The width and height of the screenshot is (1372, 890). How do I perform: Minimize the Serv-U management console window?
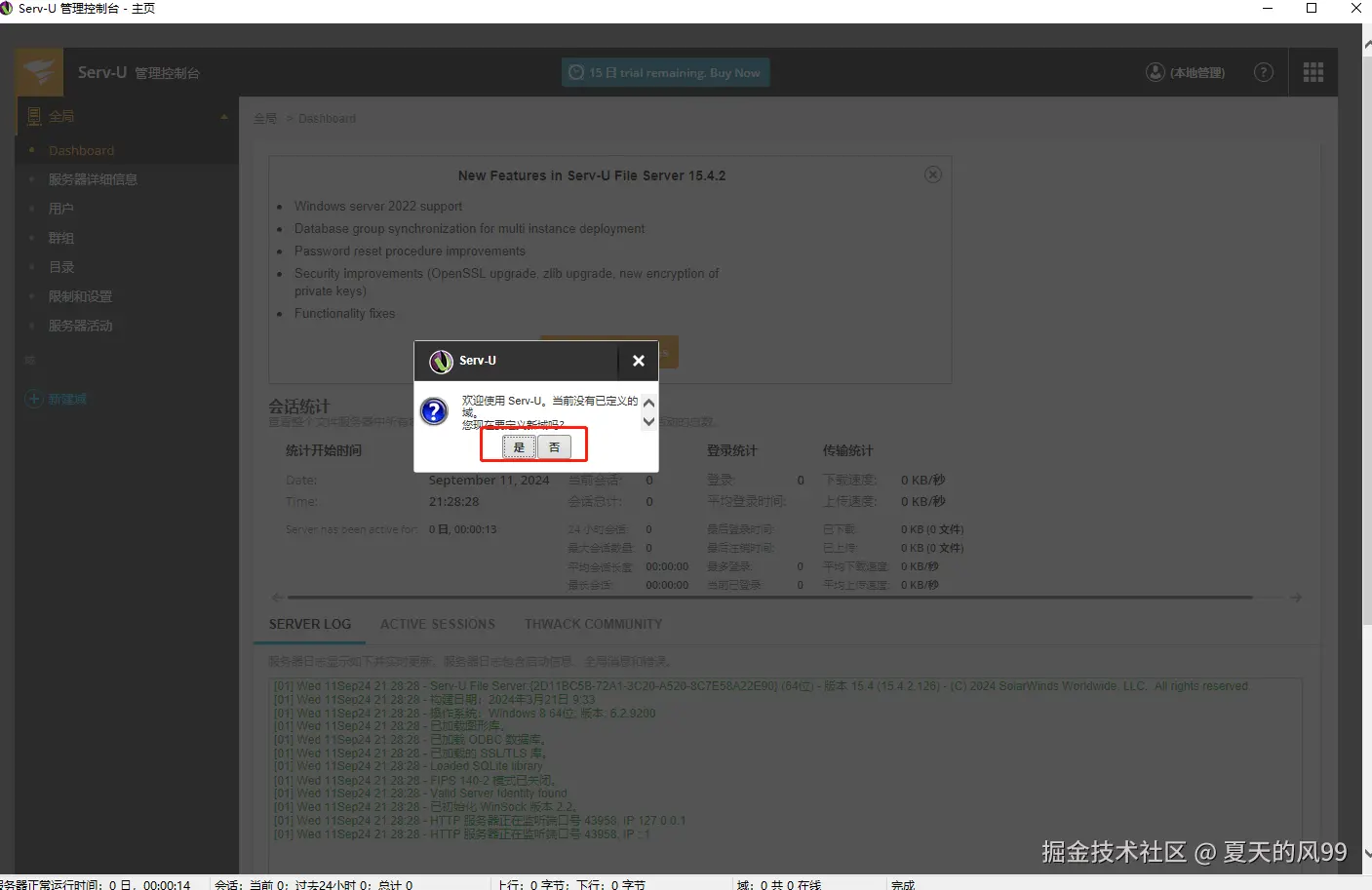1268,9
